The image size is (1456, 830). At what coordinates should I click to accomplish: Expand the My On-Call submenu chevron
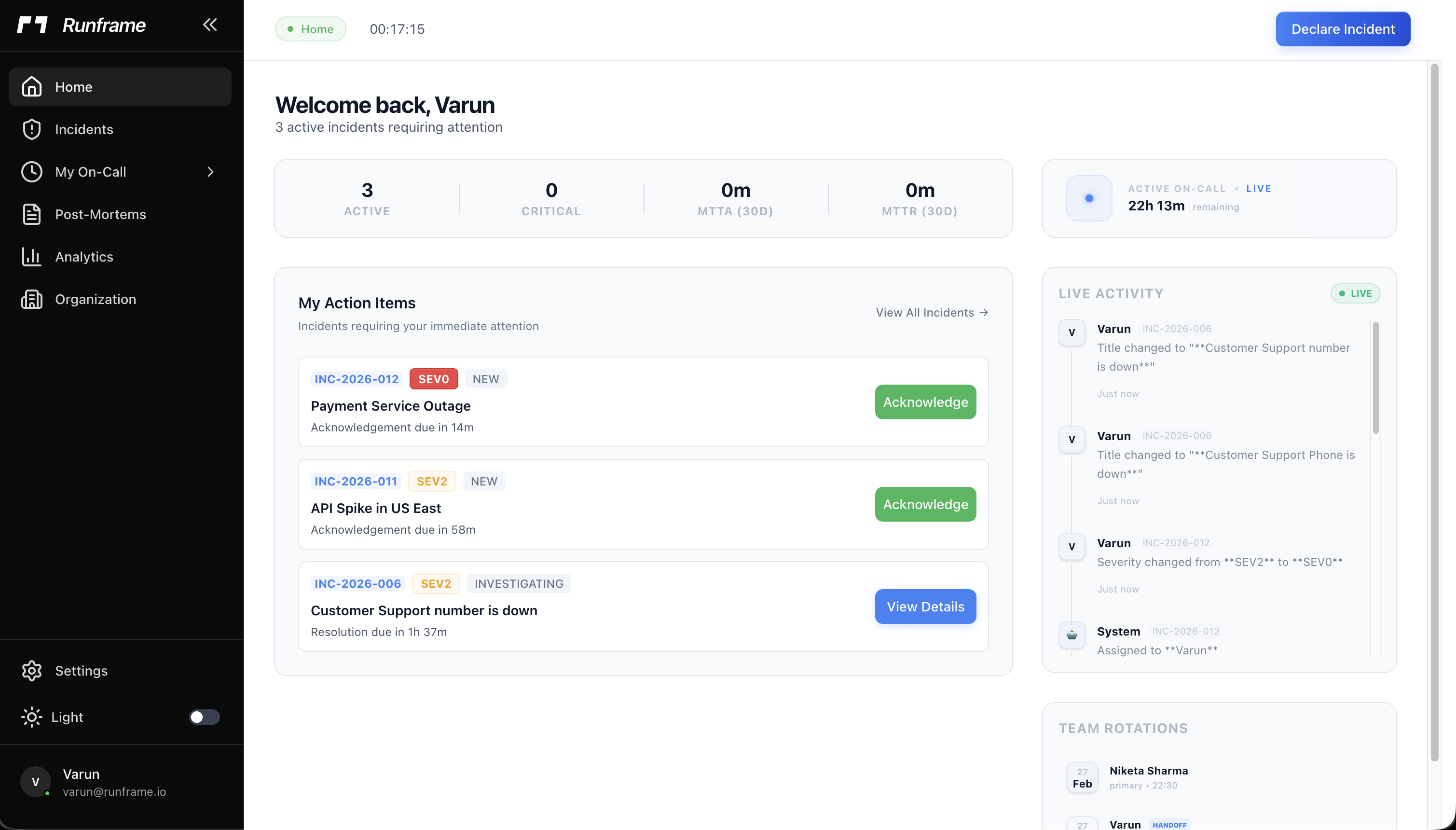click(x=210, y=172)
